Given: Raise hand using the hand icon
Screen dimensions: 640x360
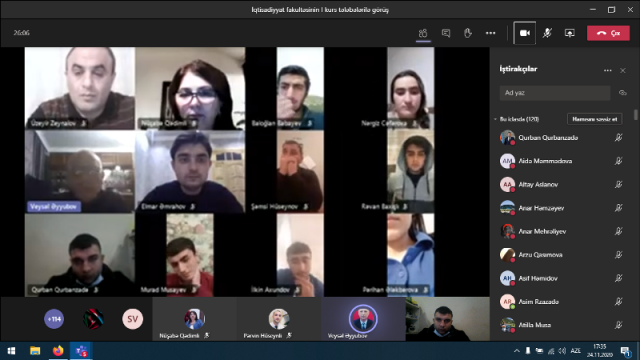Looking at the screenshot, I should tap(468, 33).
